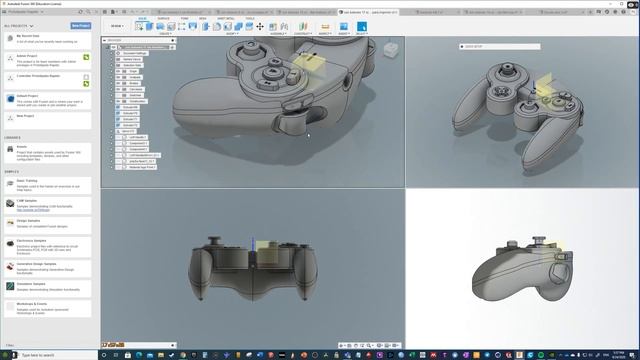
Task: Toggle visibility eye of Bodies folder
Action: point(118,83)
